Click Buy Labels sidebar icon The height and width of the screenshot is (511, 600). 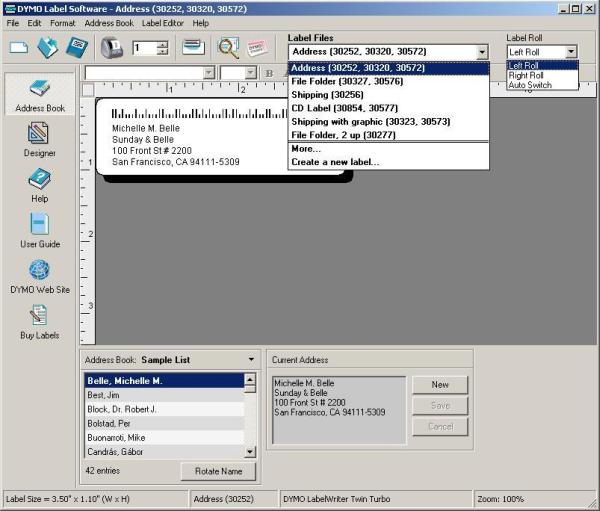pyautogui.click(x=39, y=322)
